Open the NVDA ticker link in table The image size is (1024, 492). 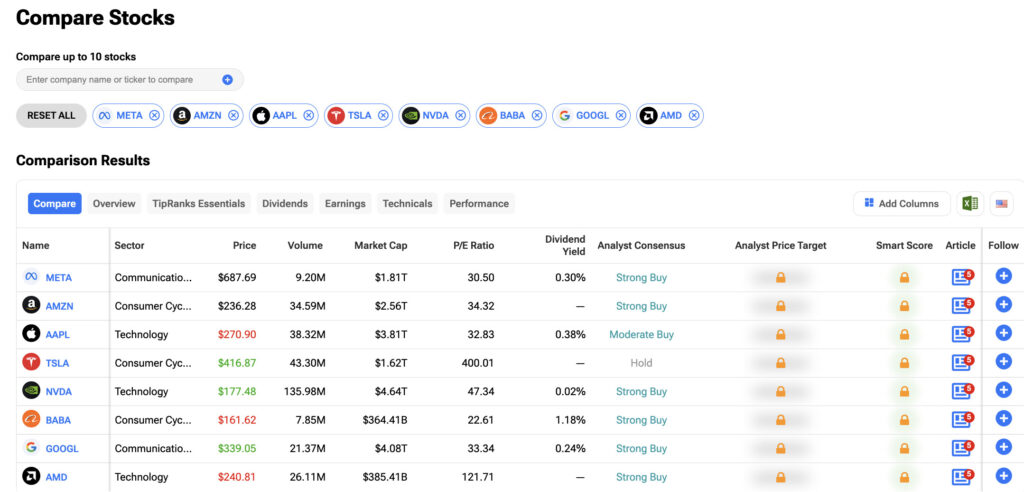(x=59, y=391)
